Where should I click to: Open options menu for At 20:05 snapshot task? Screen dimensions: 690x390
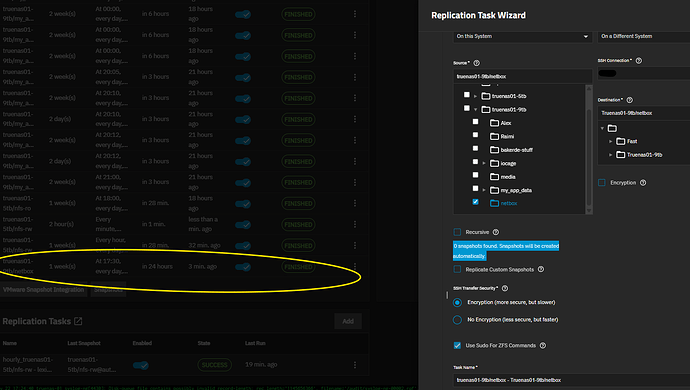click(355, 77)
